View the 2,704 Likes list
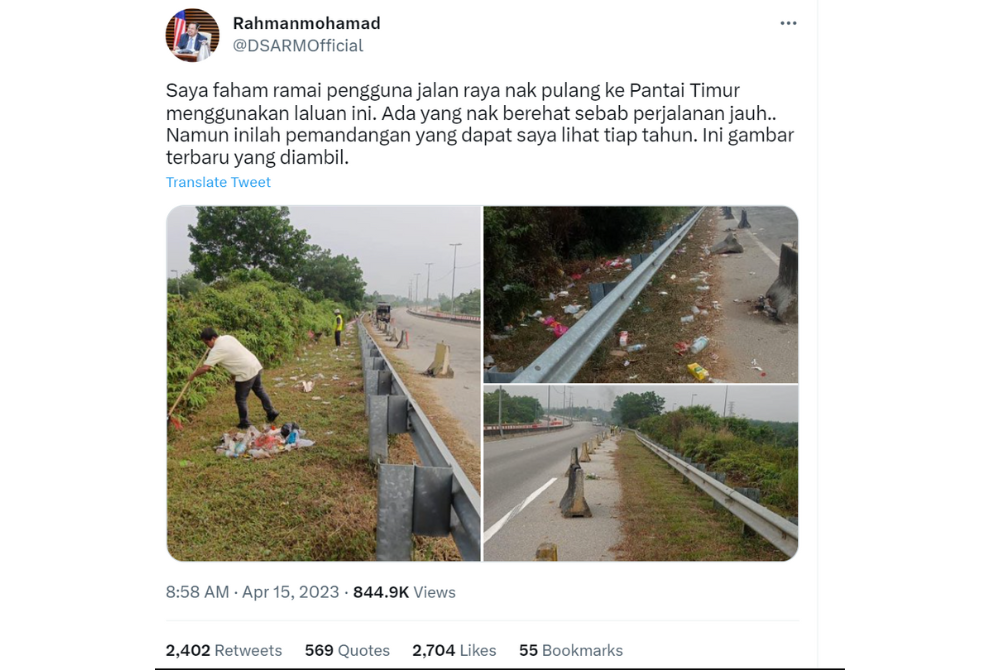This screenshot has width=1000, height=670. pyautogui.click(x=454, y=650)
